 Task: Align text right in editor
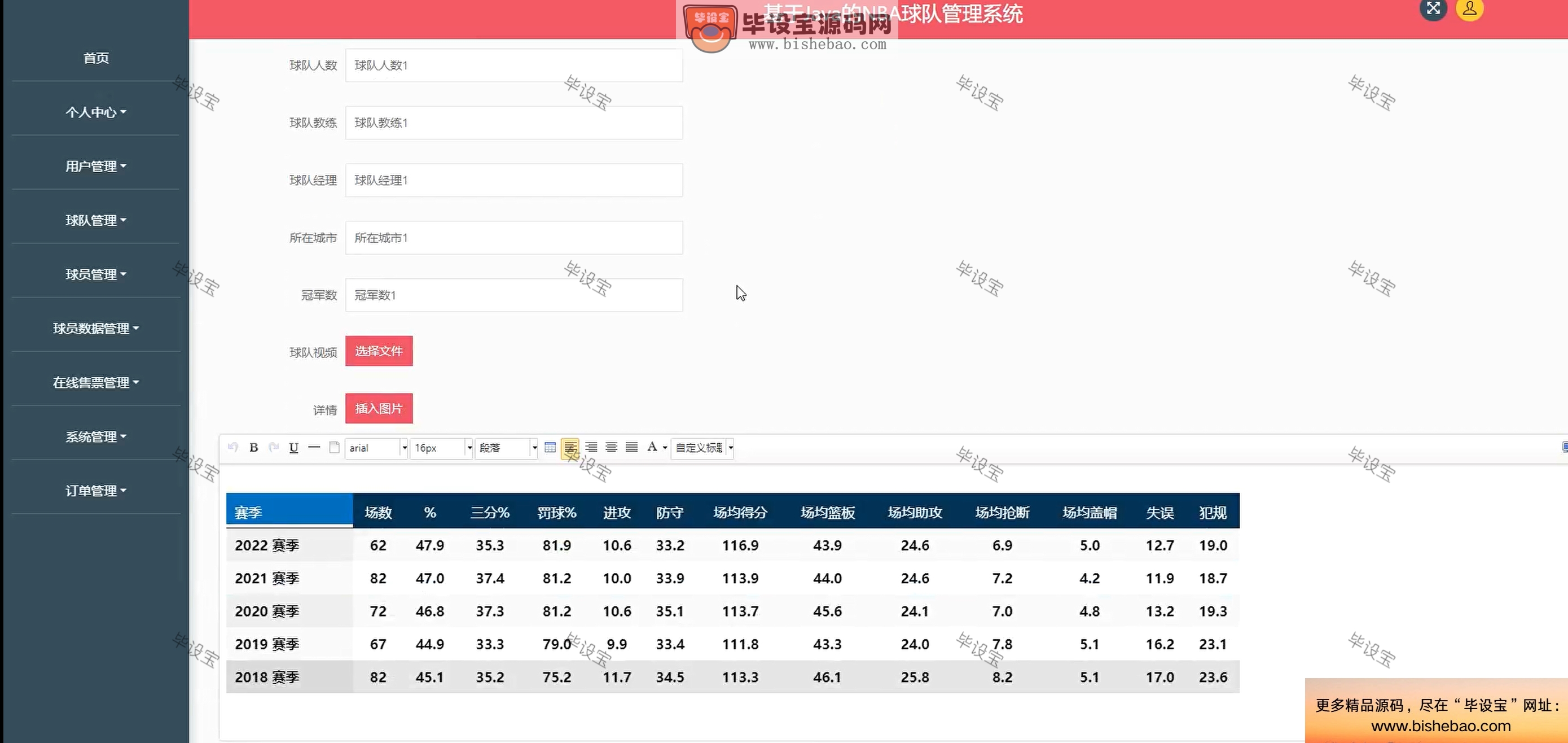tap(591, 448)
